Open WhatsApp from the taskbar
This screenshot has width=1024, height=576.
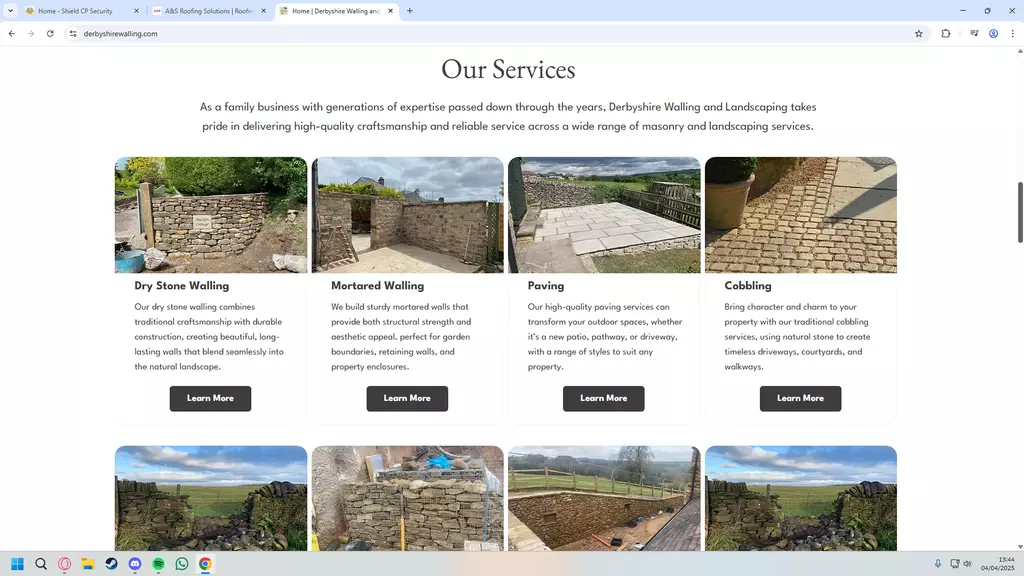[x=182, y=564]
